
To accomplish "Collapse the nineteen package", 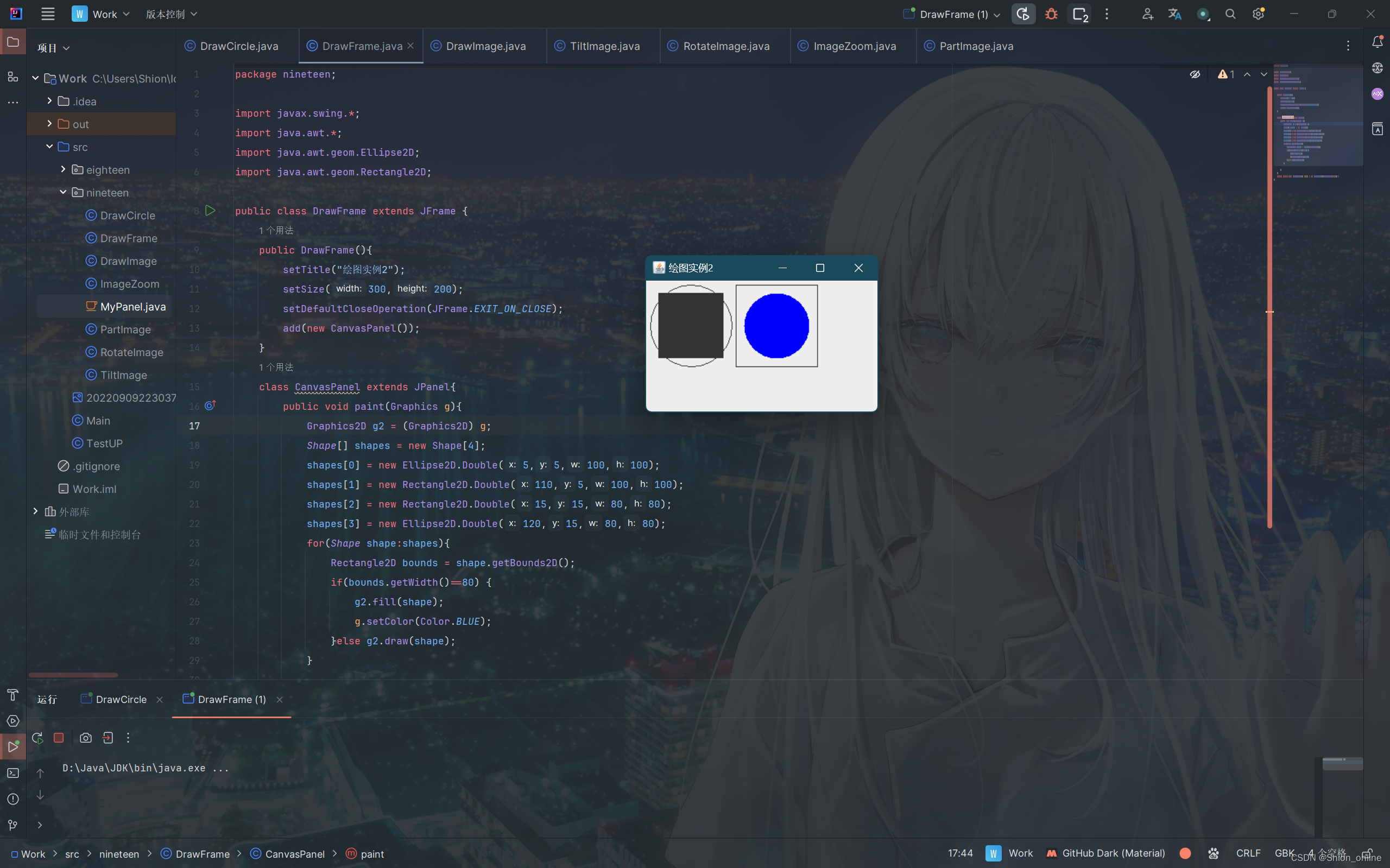I will click(x=63, y=192).
